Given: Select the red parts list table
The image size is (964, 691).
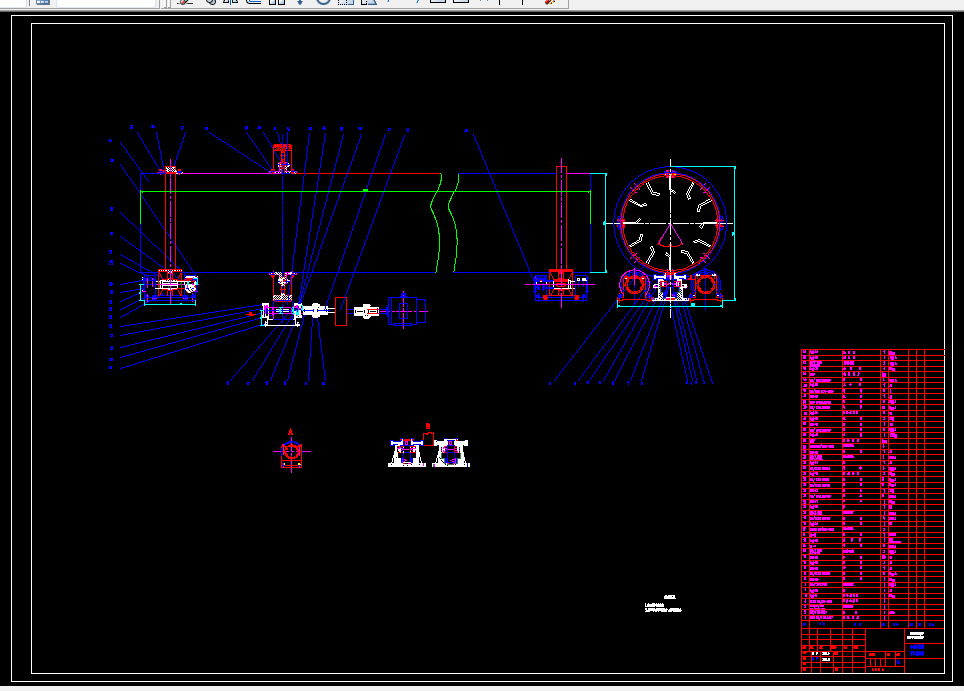Looking at the screenshot, I should [x=873, y=488].
